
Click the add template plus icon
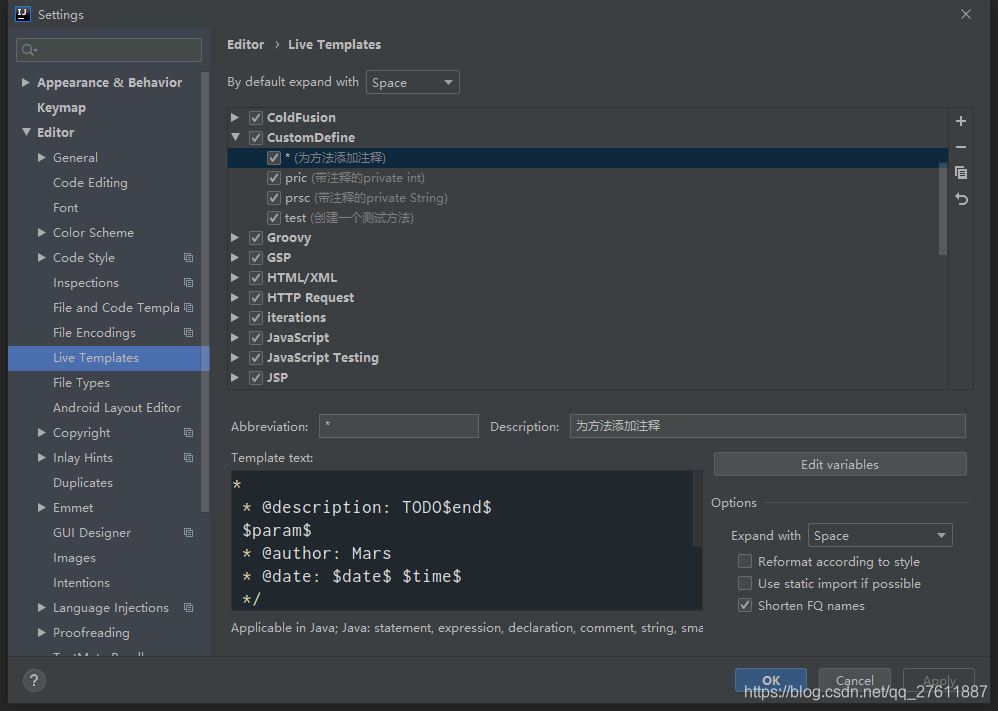pos(961,121)
